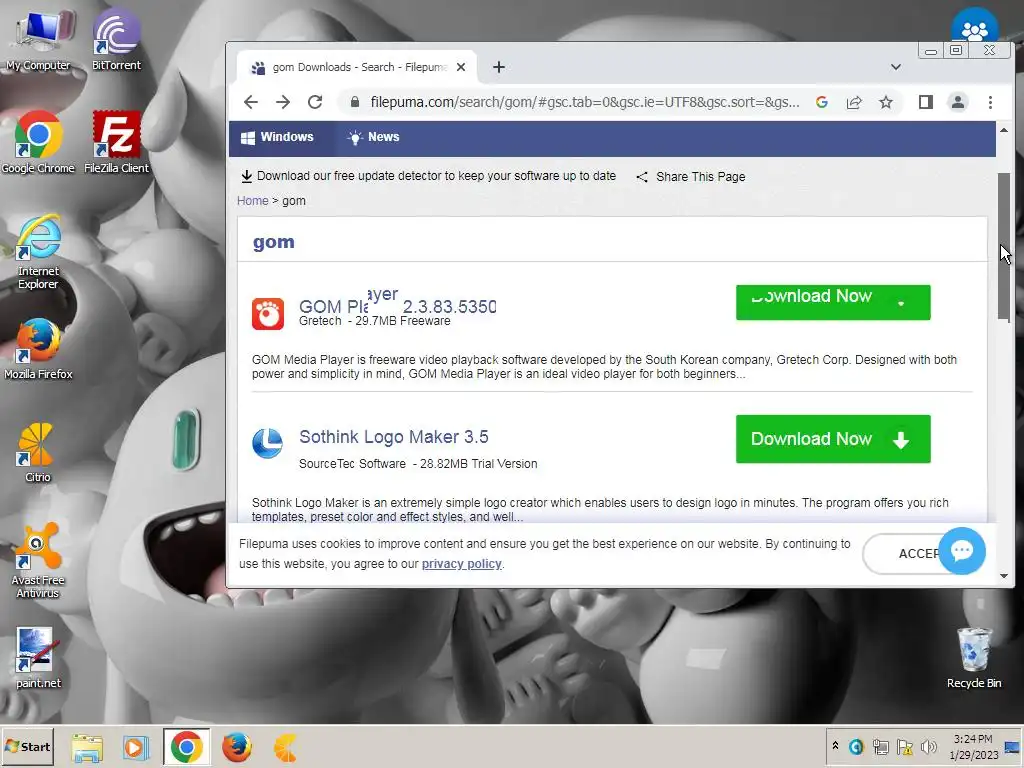Click the Action Center flag tray icon
Image resolution: width=1024 pixels, height=768 pixels.
click(x=904, y=746)
